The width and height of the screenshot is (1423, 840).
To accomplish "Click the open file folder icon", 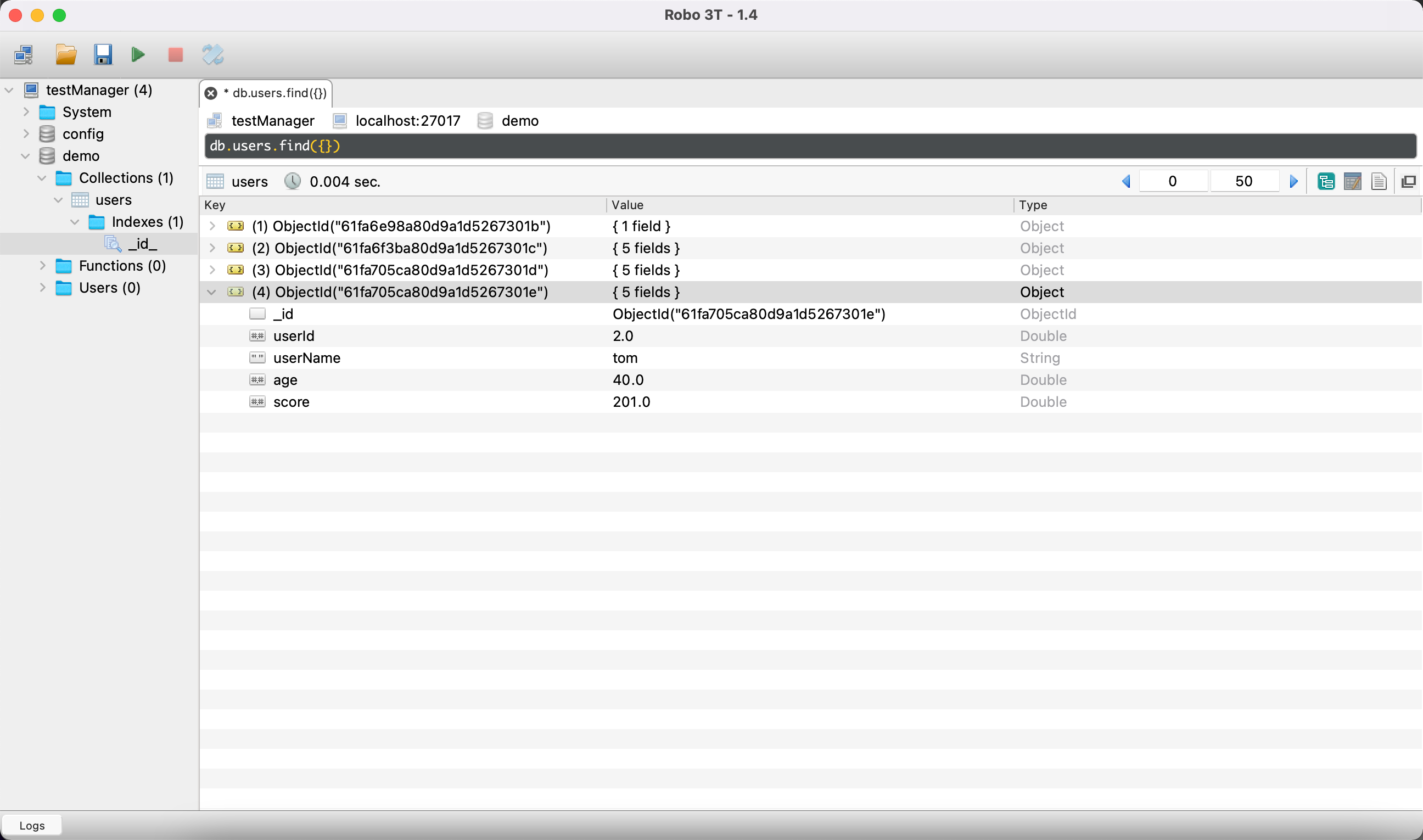I will (66, 55).
